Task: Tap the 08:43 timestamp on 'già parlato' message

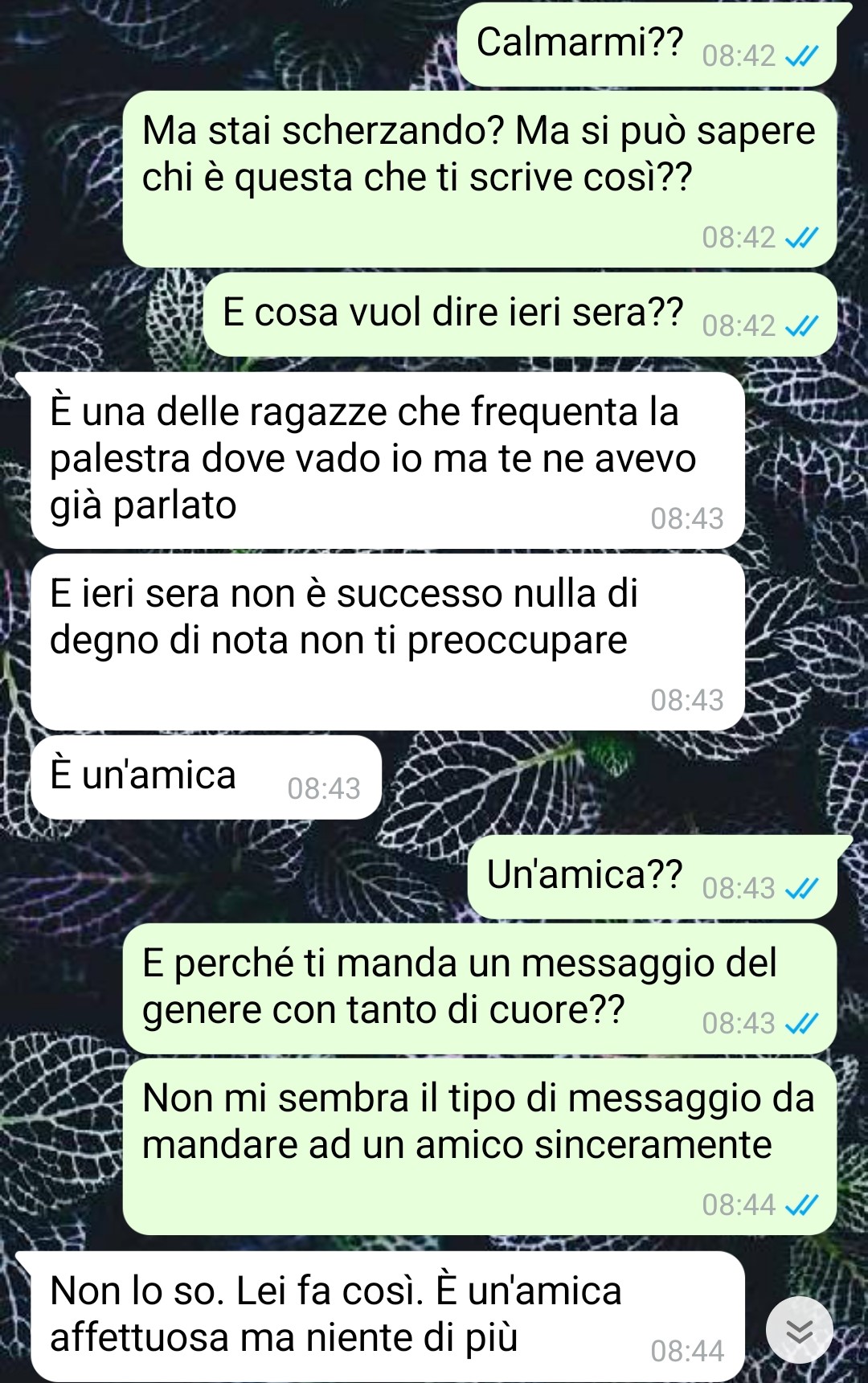Action: (x=687, y=519)
